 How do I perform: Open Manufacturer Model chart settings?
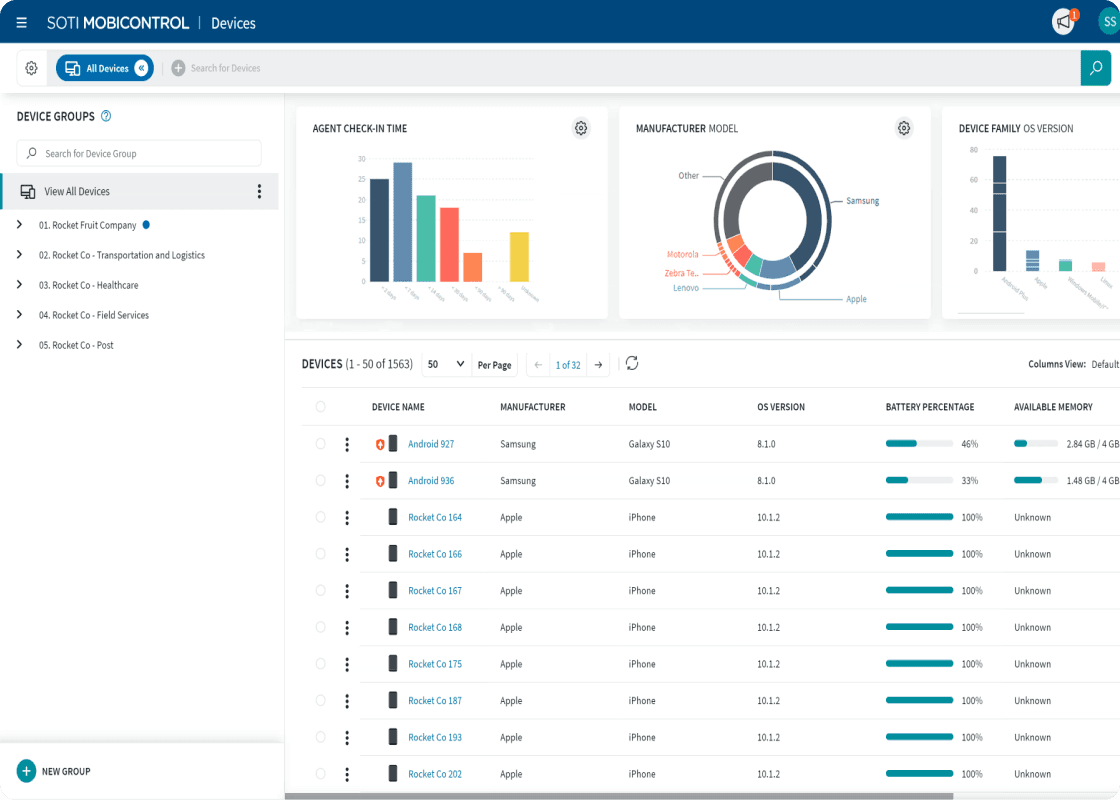(904, 128)
